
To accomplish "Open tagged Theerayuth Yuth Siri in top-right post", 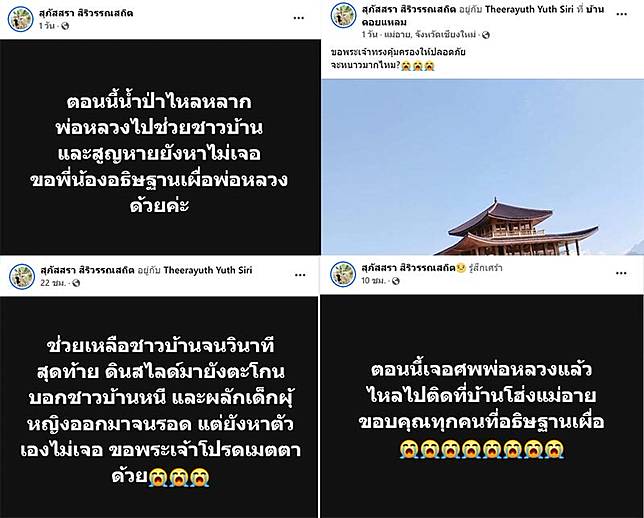I will (529, 9).
